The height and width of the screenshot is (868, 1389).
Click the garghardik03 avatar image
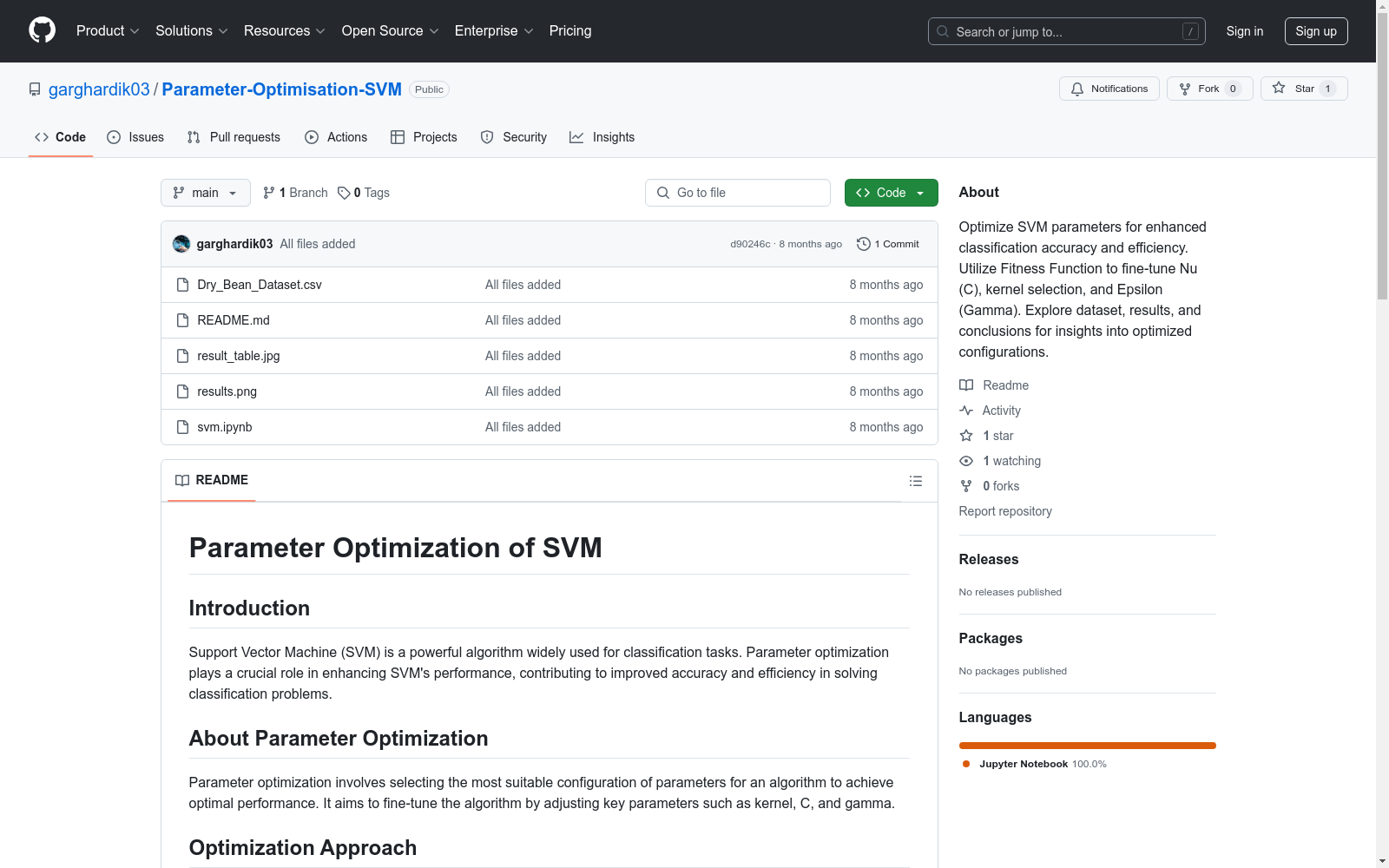[x=181, y=244]
